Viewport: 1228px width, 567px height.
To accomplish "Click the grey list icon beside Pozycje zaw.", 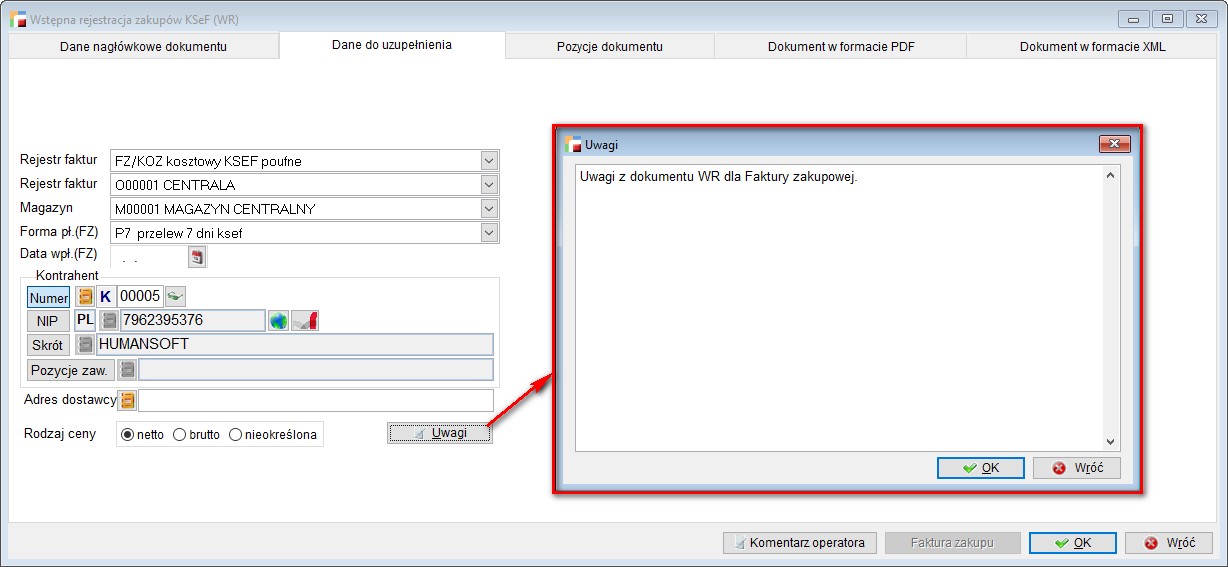I will click(x=127, y=369).
